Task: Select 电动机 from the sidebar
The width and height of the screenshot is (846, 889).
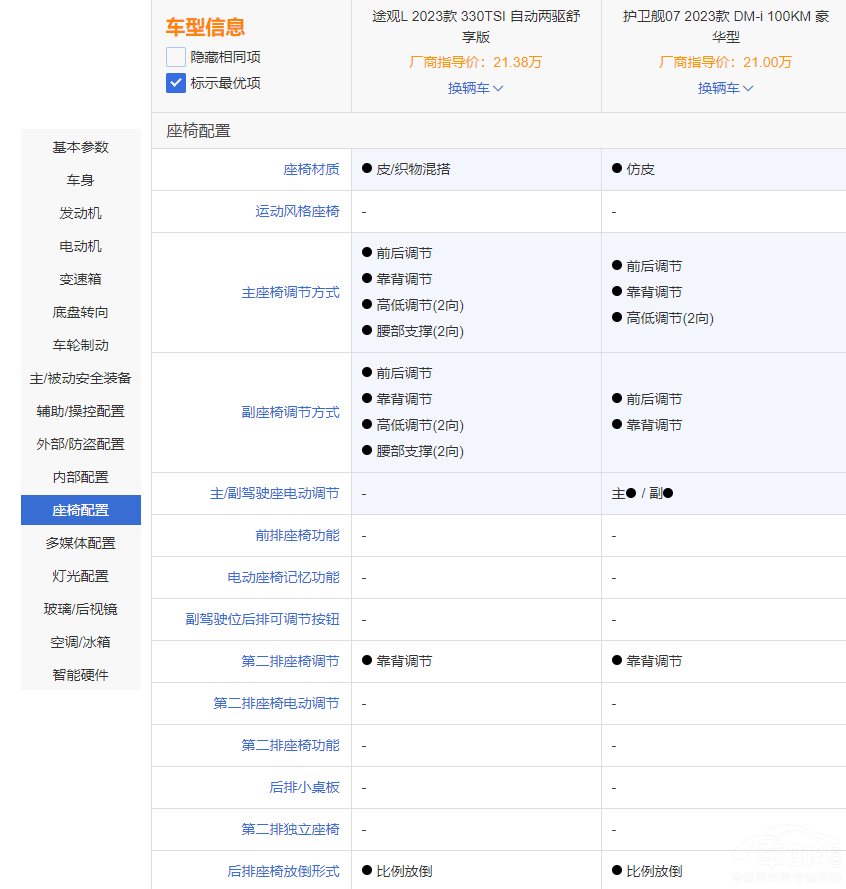Action: tap(80, 246)
